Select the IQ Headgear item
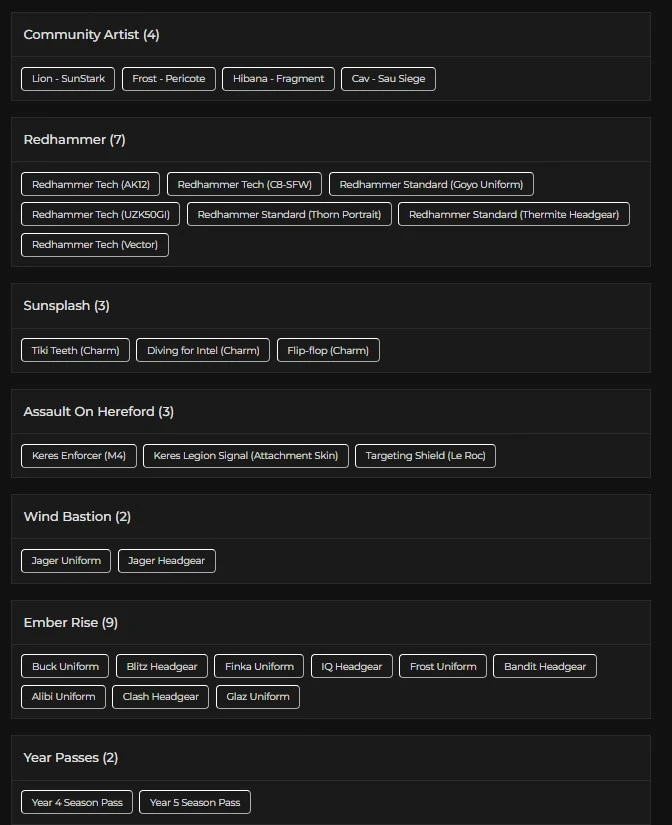672x825 pixels. 351,666
